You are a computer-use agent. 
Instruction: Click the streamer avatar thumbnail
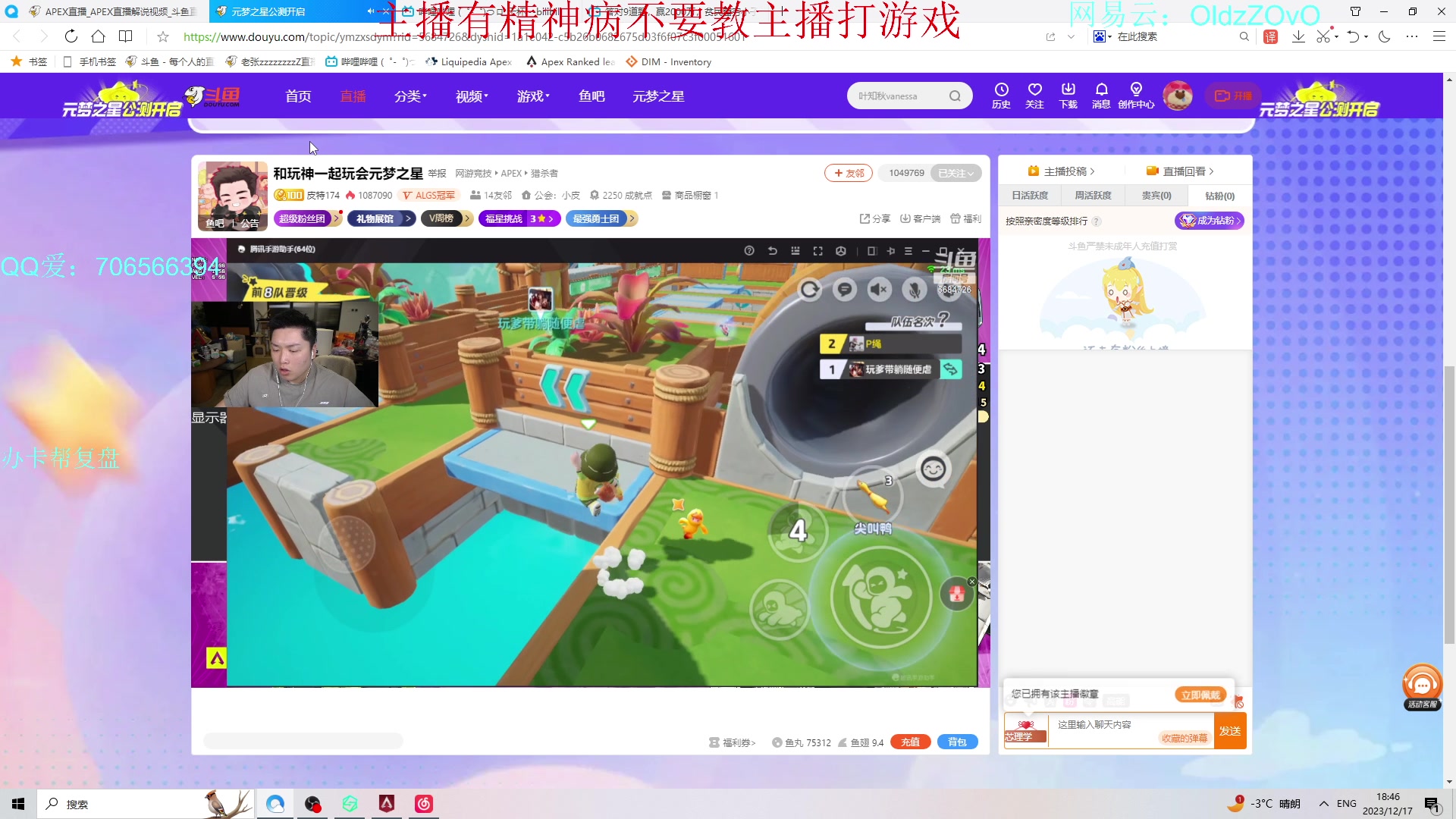(232, 196)
